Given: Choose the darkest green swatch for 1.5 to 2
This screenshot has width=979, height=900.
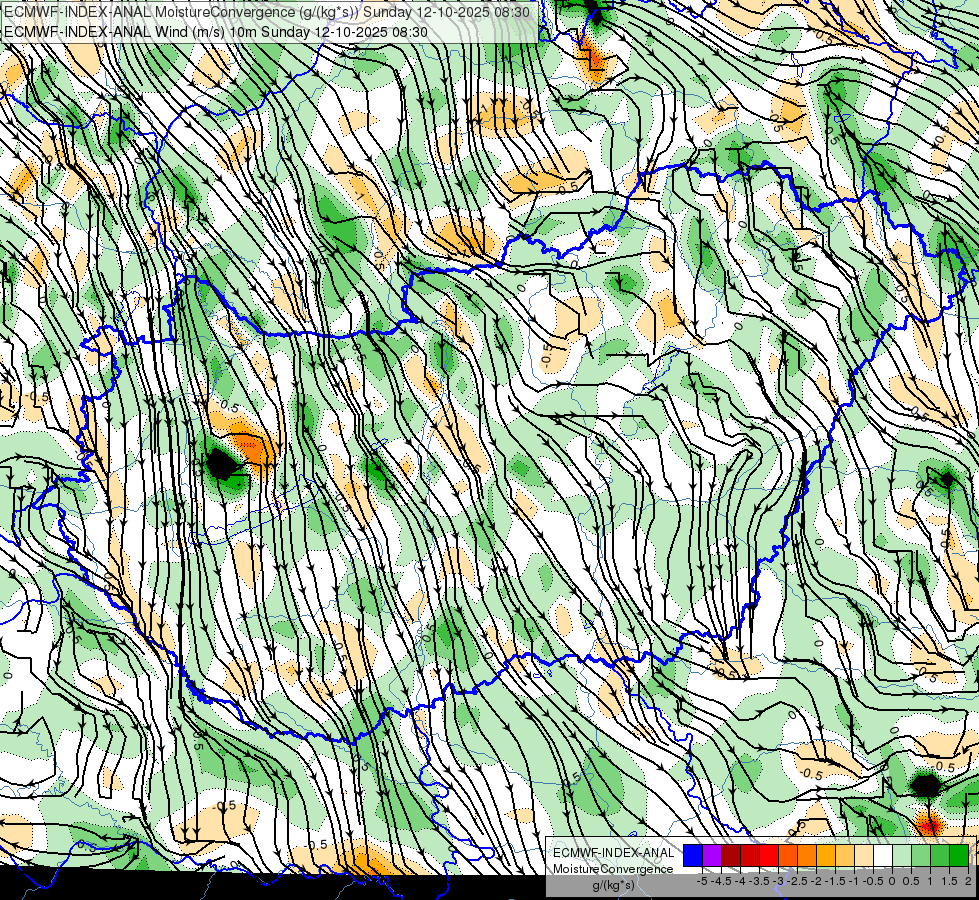Looking at the screenshot, I should [959, 855].
